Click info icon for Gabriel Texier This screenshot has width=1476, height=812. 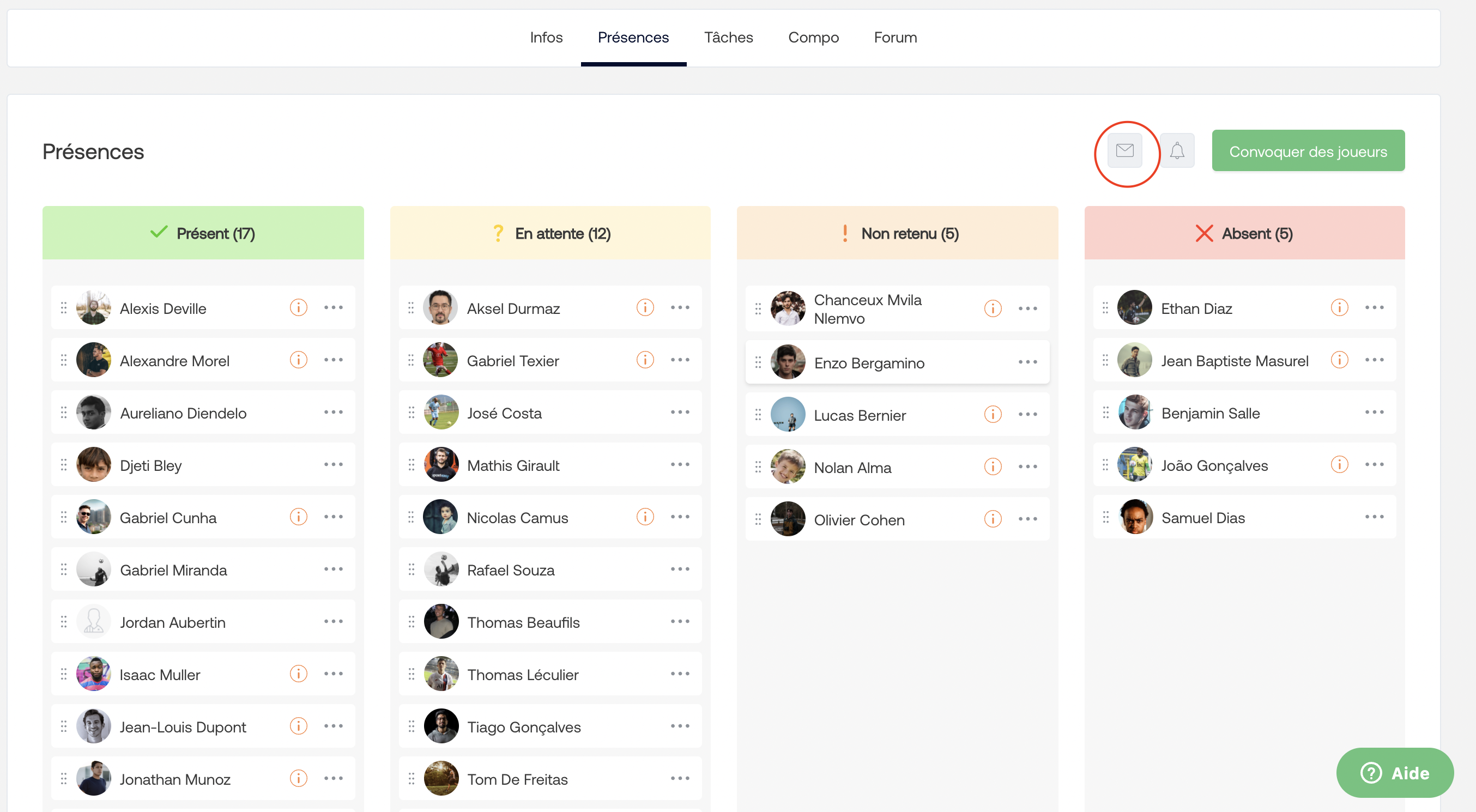point(645,360)
